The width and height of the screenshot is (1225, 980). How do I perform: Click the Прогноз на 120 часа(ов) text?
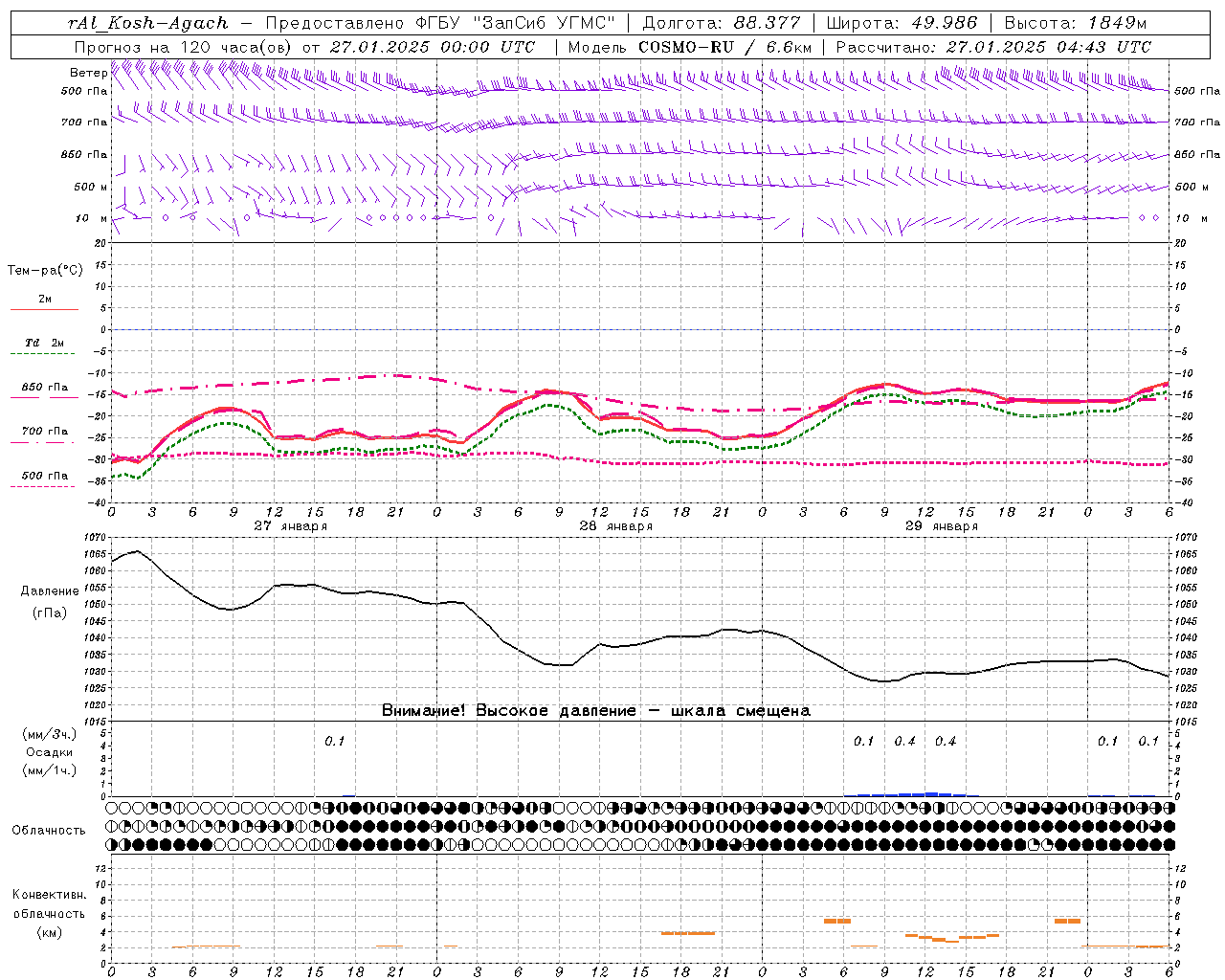click(x=185, y=47)
